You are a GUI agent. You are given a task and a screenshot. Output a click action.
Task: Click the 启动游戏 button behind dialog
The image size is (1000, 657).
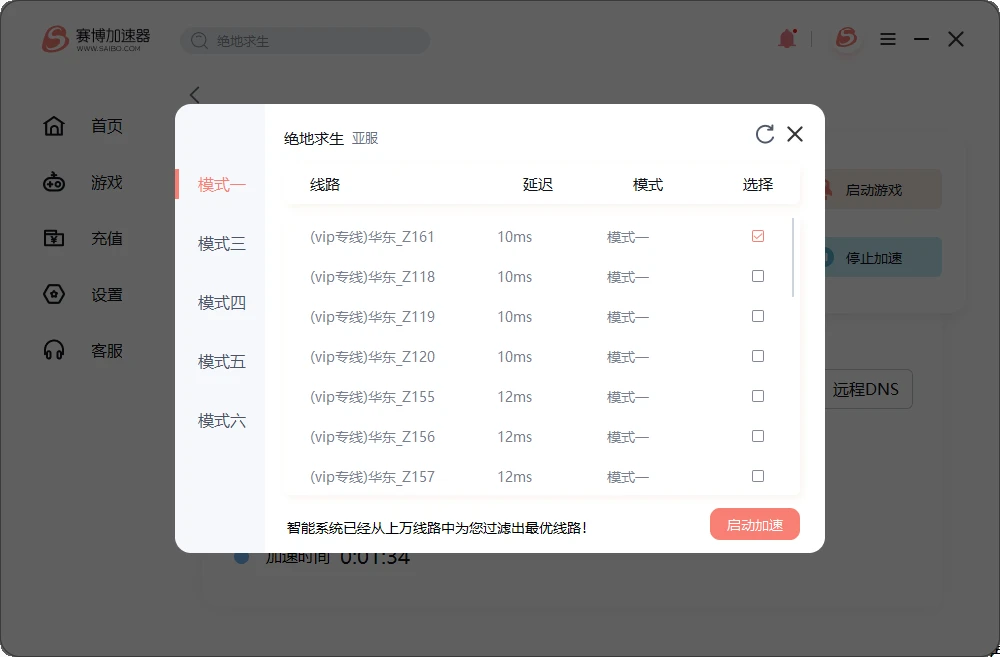click(883, 189)
